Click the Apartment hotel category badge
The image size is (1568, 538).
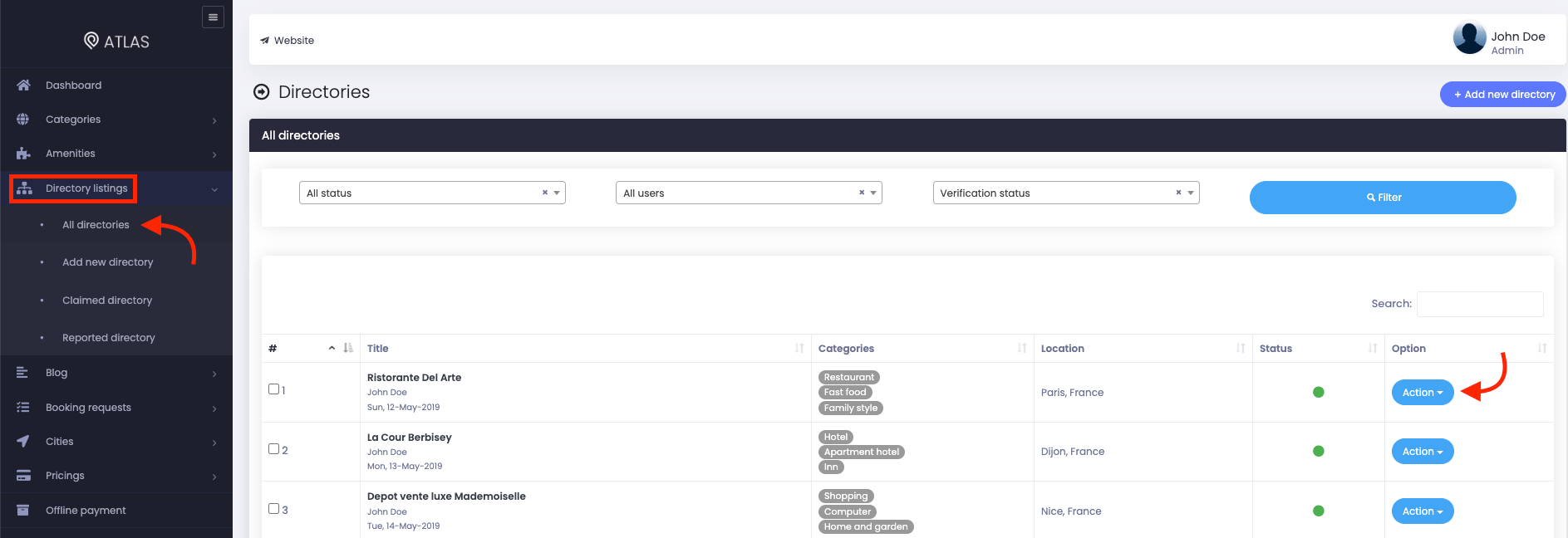tap(862, 452)
